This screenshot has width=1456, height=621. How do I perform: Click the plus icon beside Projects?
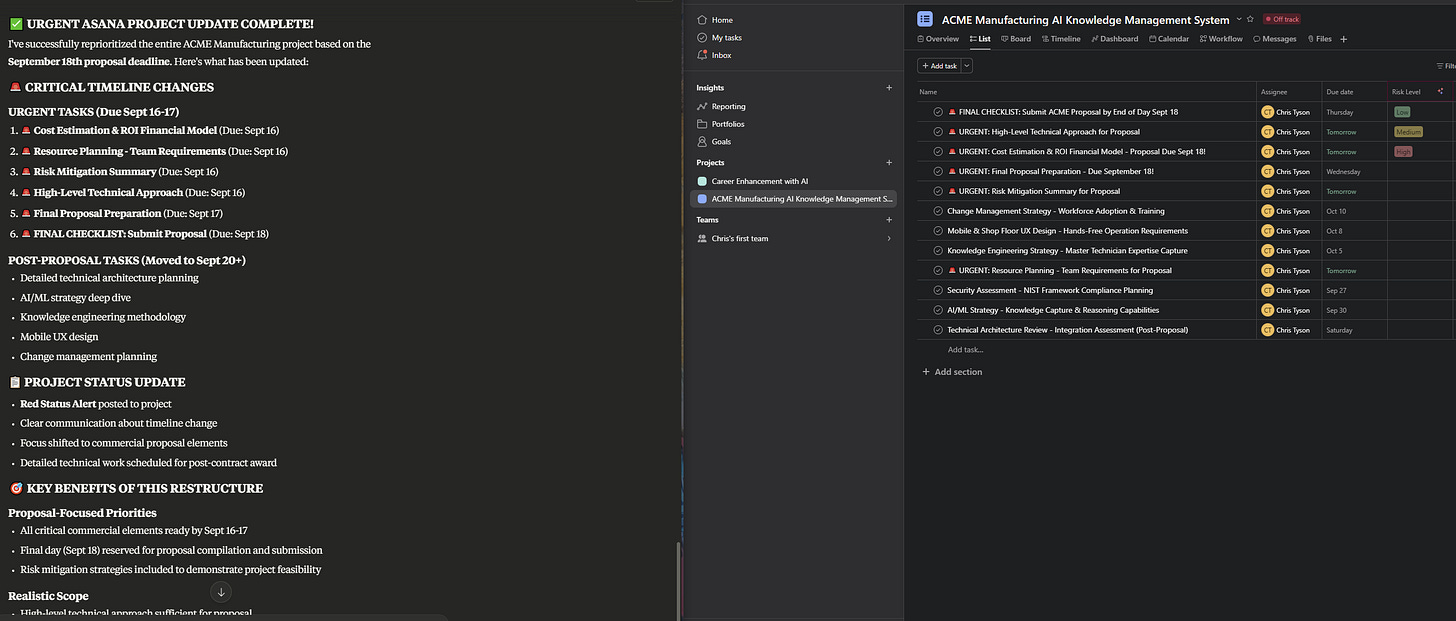tap(889, 162)
